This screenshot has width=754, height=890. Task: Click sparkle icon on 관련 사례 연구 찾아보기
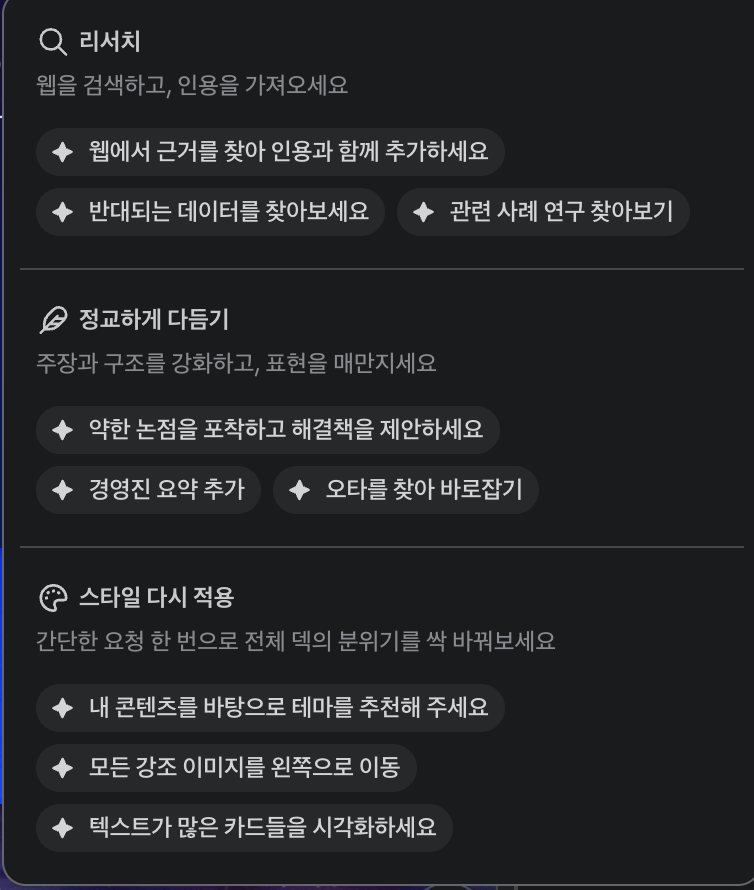tap(423, 212)
